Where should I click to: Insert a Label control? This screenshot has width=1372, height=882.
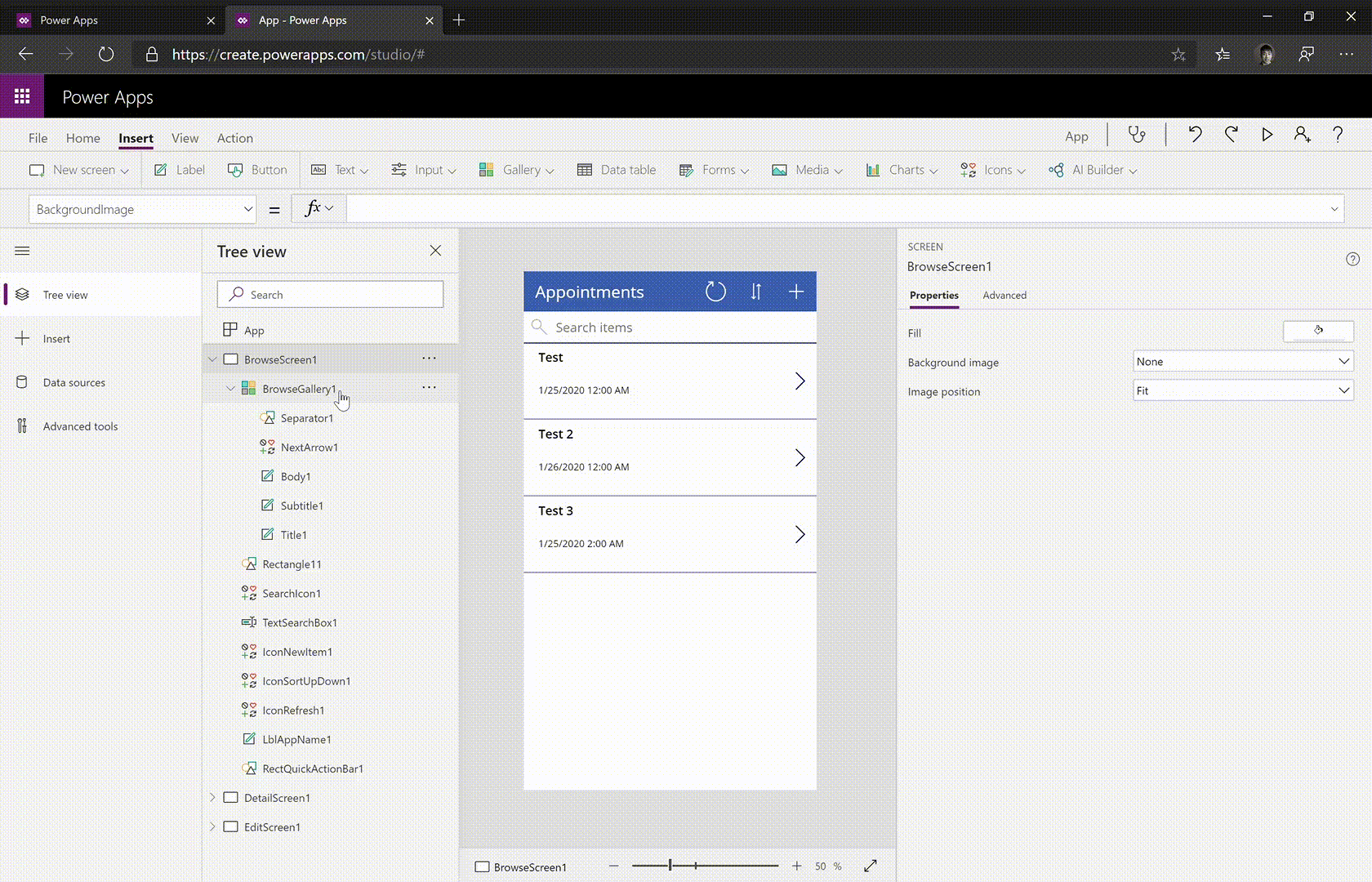[x=179, y=170]
